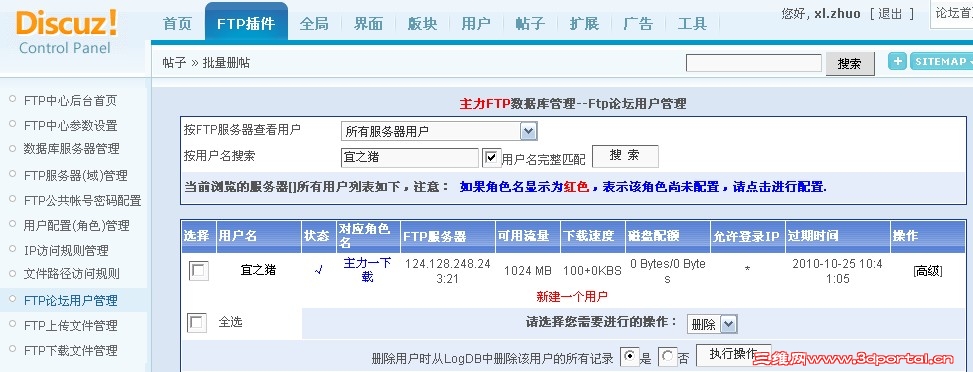Viewport: 973px width, 372px height.
Task: Switch to the 帖子 tab
Action: click(530, 24)
